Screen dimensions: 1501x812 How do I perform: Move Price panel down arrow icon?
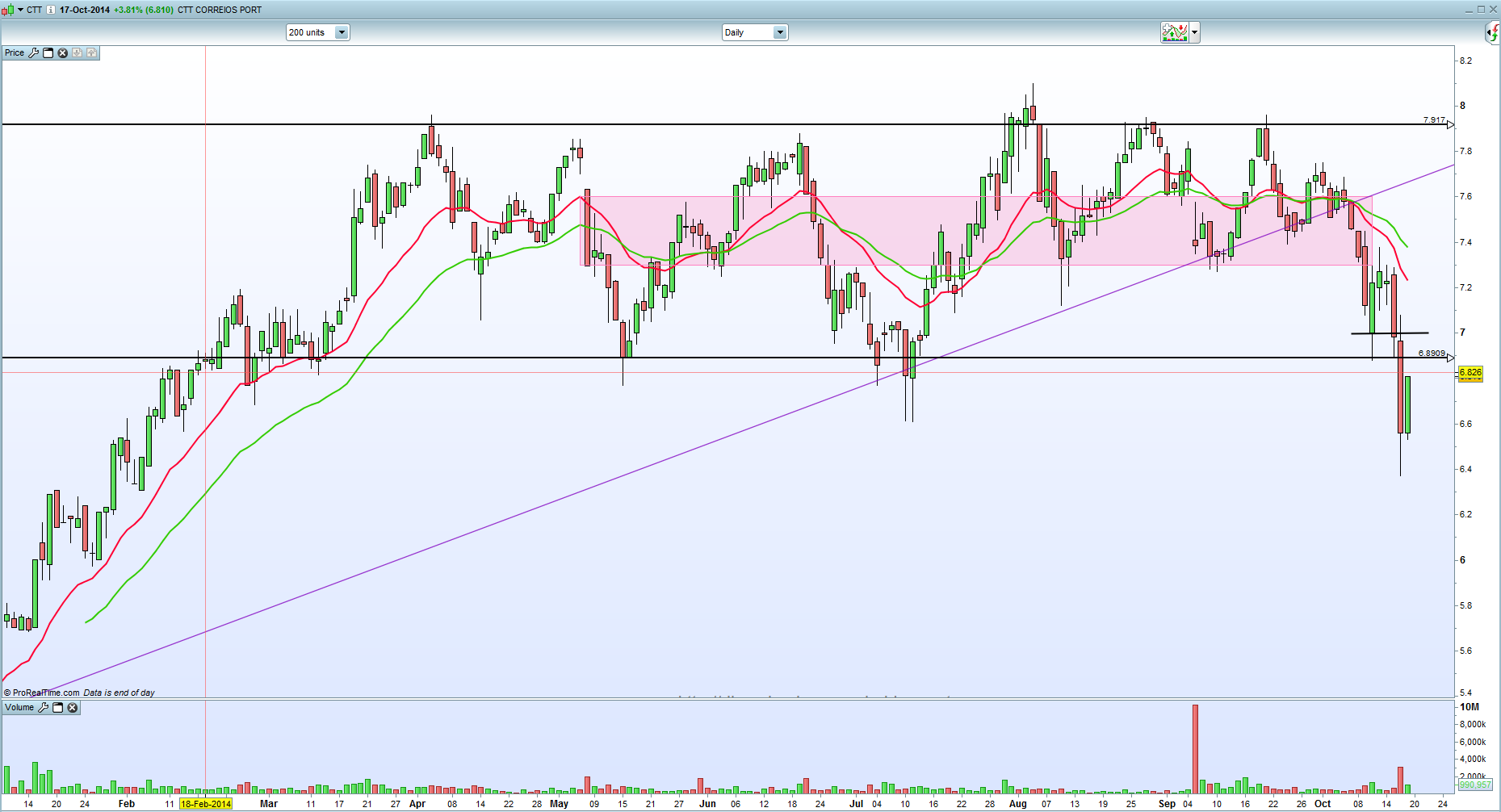78,52
